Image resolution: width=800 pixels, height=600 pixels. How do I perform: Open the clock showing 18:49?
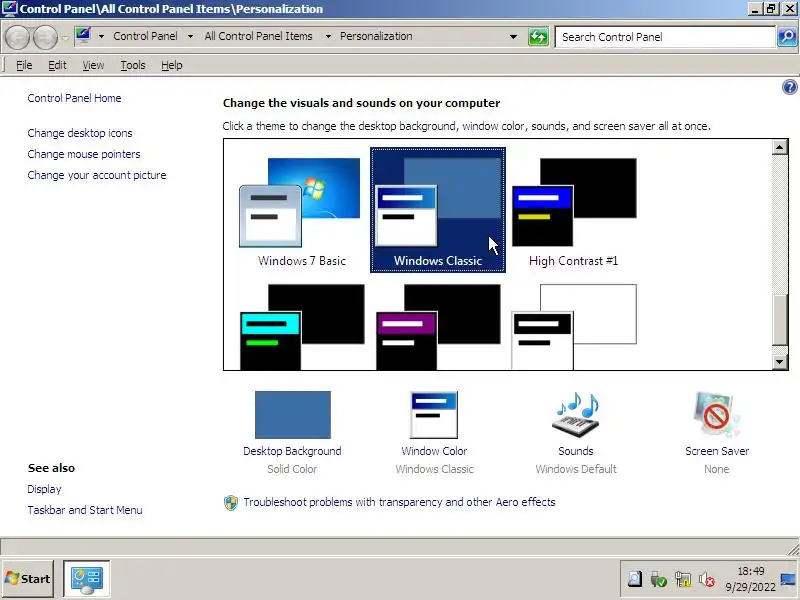pos(751,579)
